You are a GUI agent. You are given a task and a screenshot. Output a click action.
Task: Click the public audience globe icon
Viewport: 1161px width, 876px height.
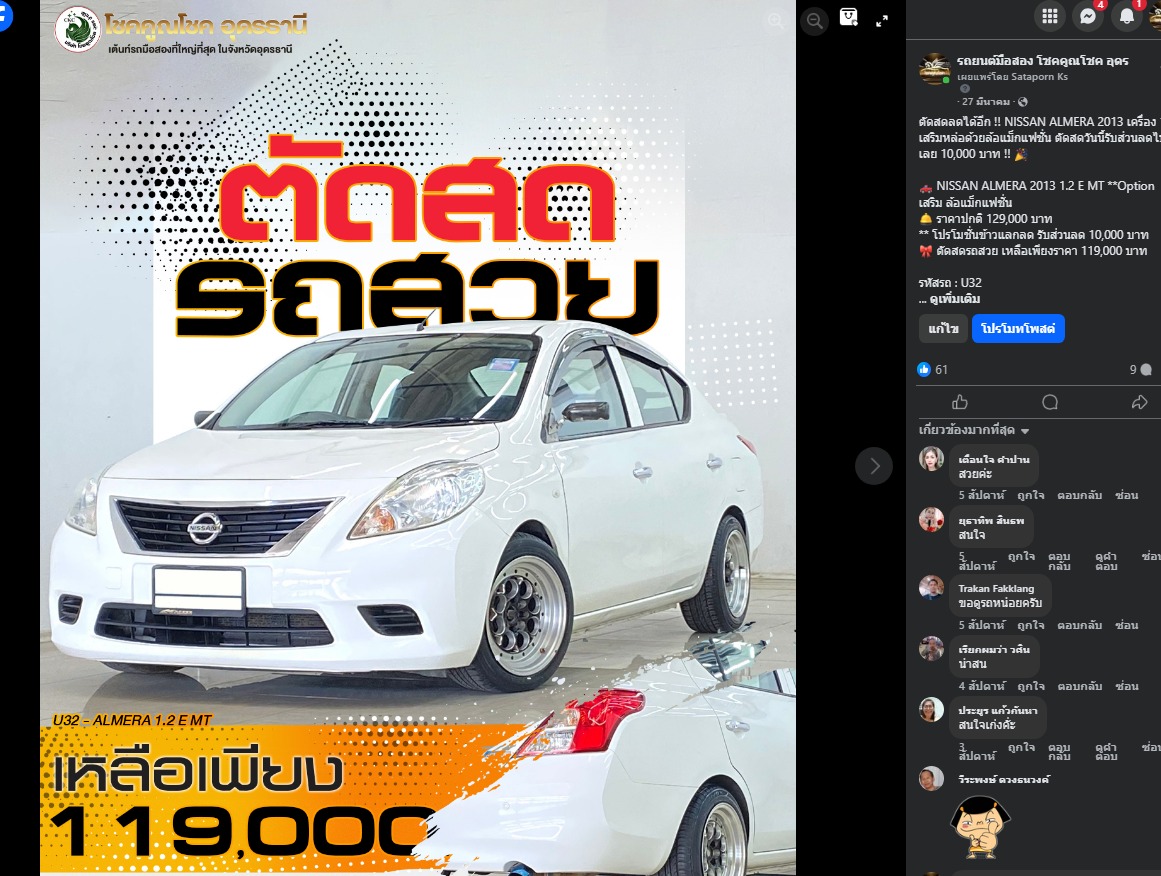tap(1023, 101)
